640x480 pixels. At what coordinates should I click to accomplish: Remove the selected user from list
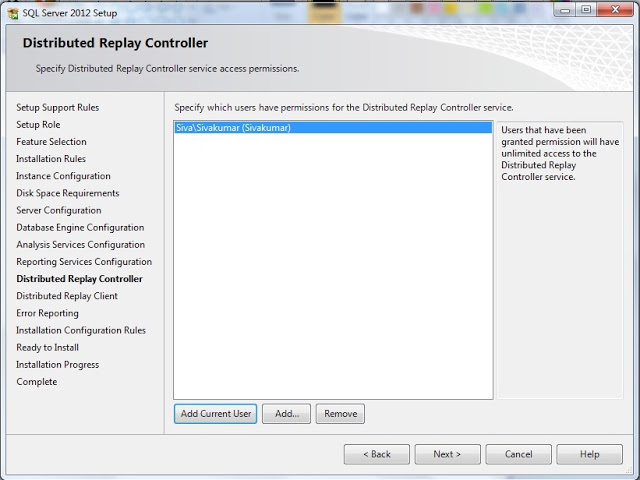coord(340,413)
